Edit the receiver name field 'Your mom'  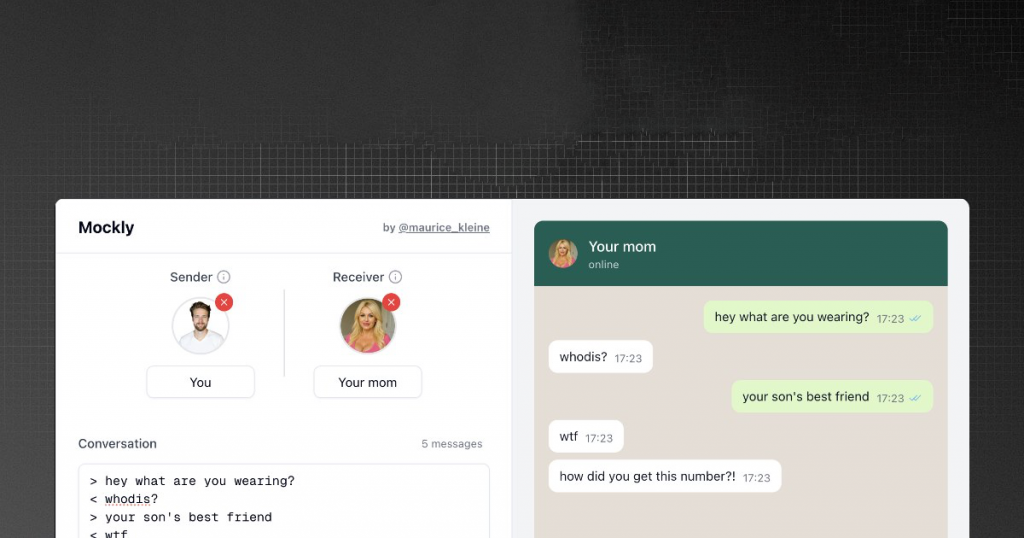pos(368,382)
